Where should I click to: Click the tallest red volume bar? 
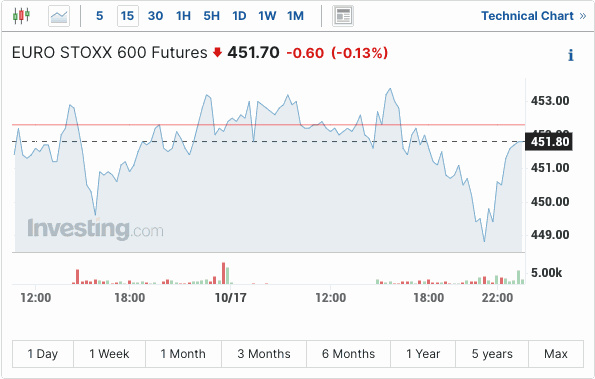[224, 273]
